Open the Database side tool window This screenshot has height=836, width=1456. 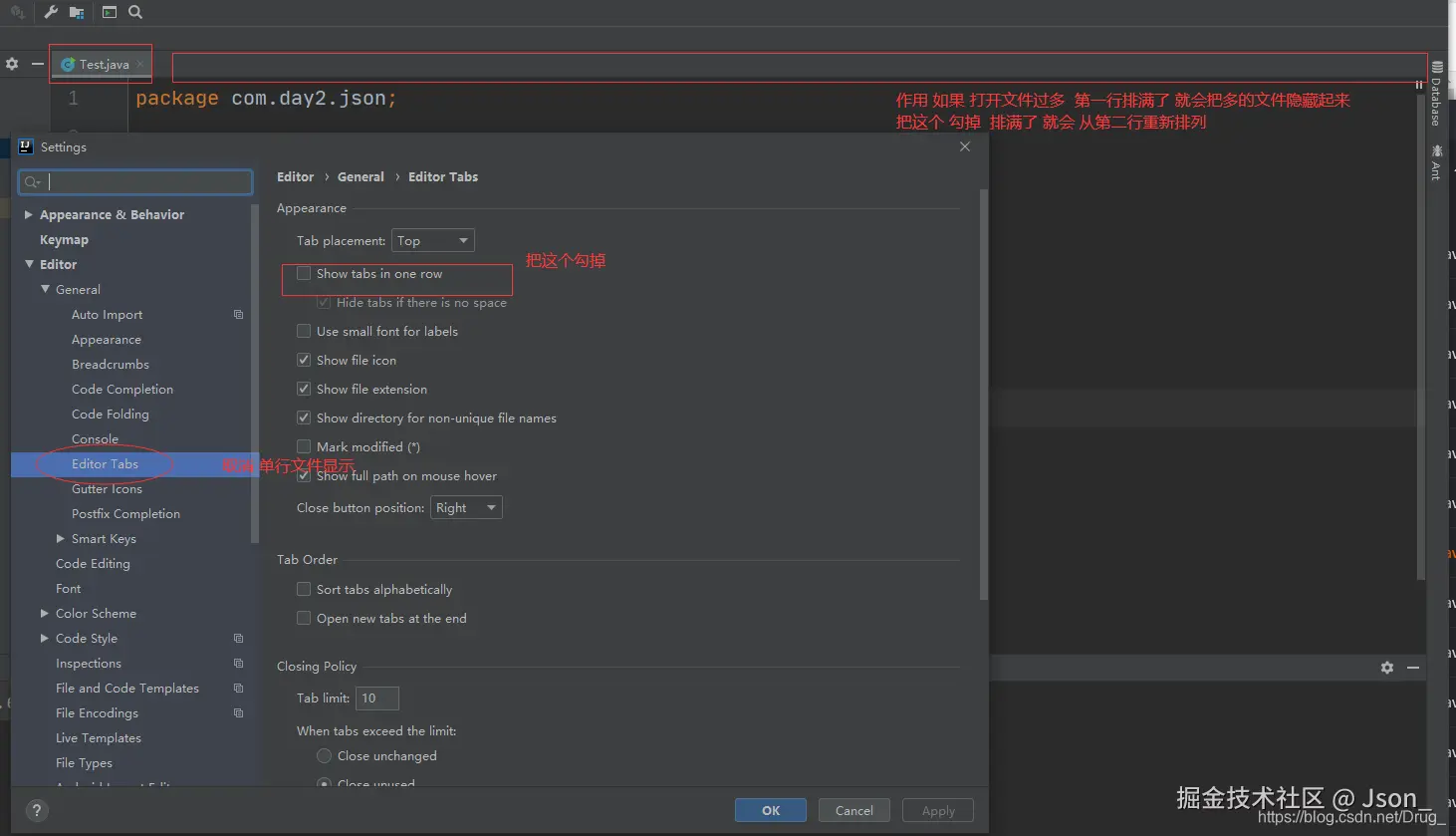click(x=1436, y=94)
